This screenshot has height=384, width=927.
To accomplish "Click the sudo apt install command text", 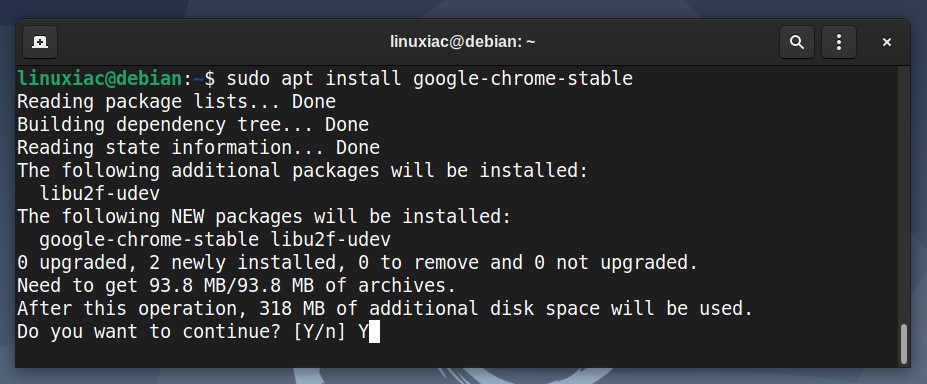I will pyautogui.click(x=430, y=79).
